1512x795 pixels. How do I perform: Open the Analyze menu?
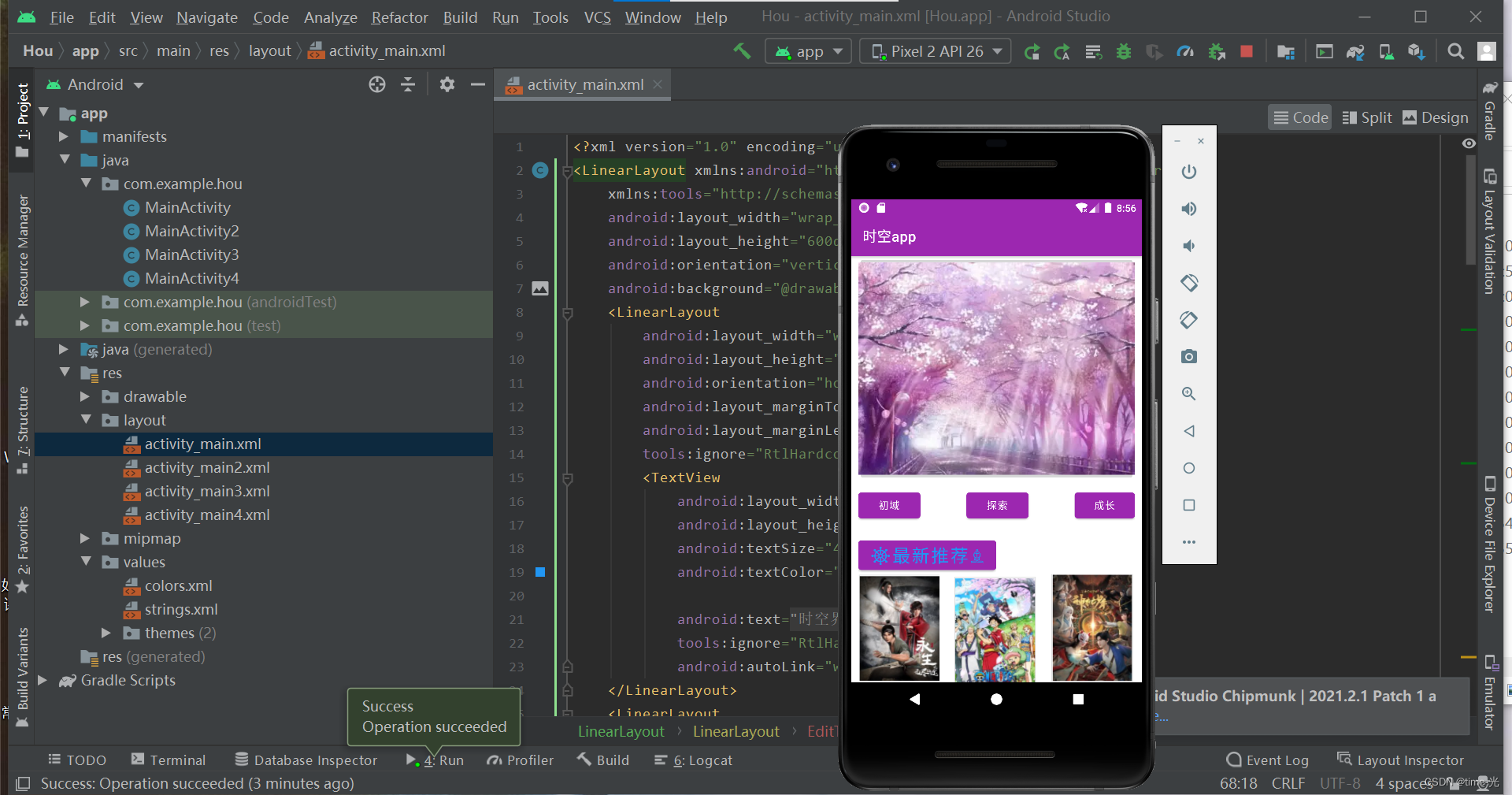(x=330, y=17)
